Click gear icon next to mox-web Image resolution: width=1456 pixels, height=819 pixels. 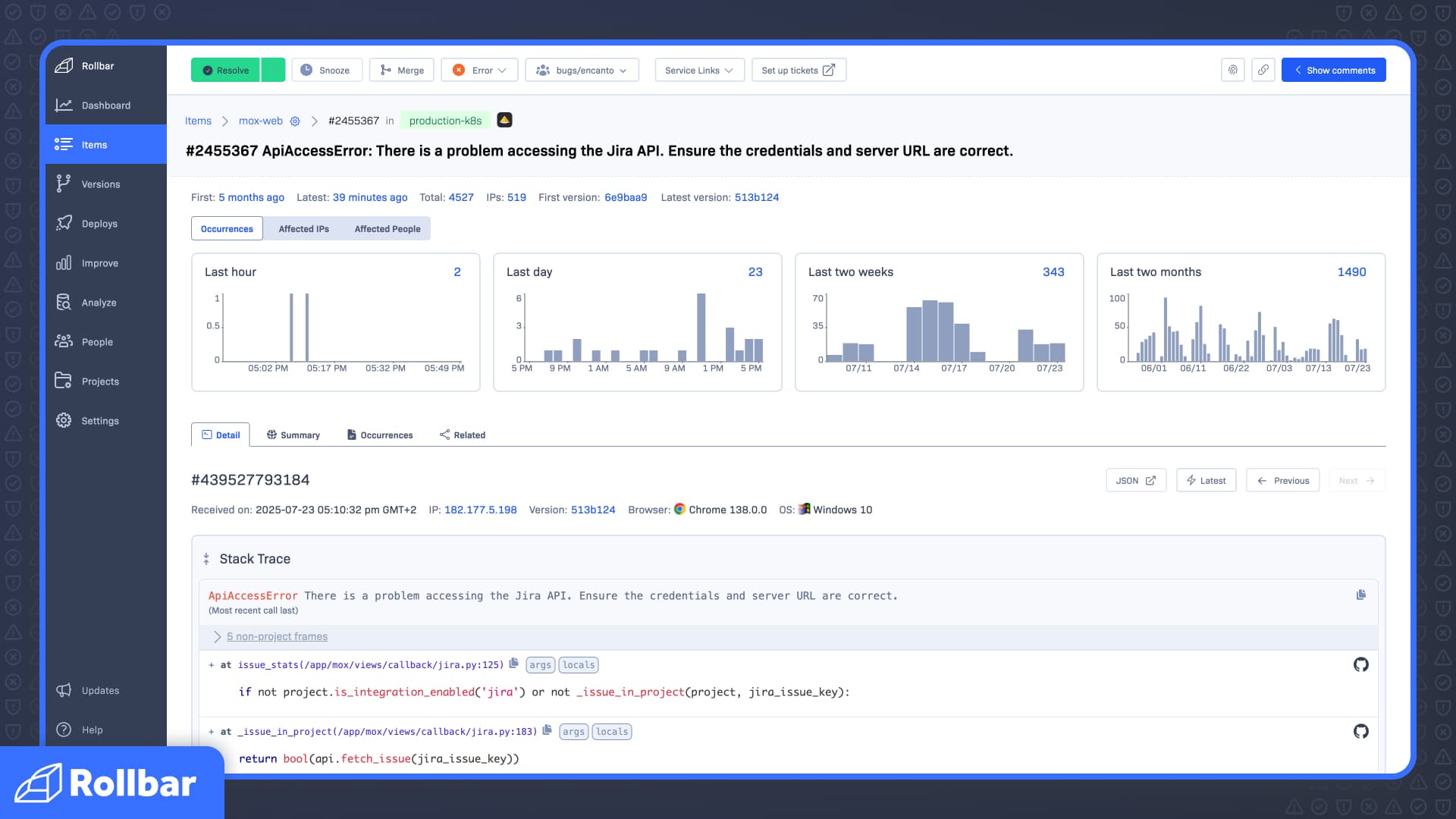click(295, 121)
